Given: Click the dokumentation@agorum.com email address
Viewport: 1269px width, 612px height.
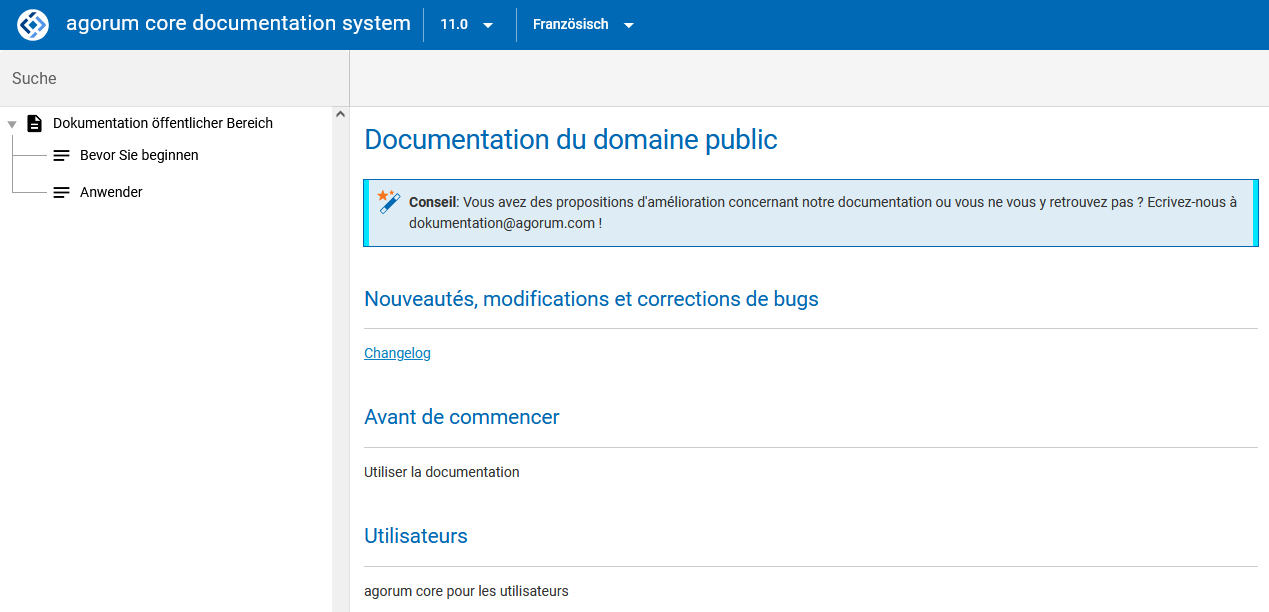Looking at the screenshot, I should pyautogui.click(x=502, y=224).
